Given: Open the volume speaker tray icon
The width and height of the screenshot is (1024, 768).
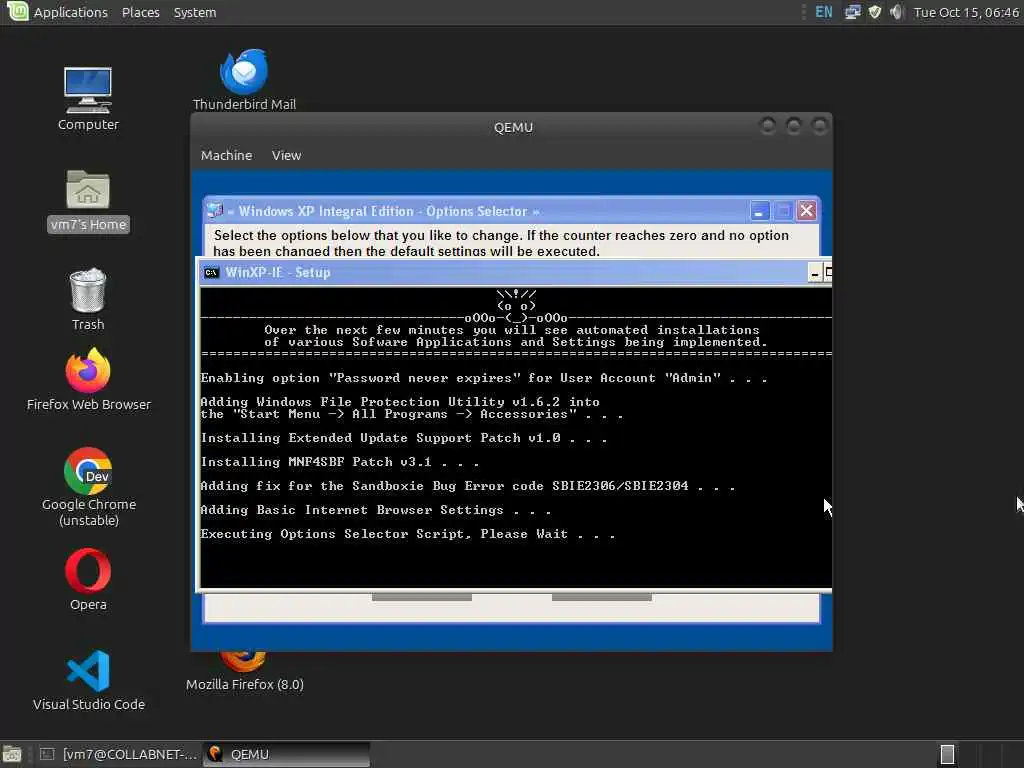Looking at the screenshot, I should [x=897, y=12].
